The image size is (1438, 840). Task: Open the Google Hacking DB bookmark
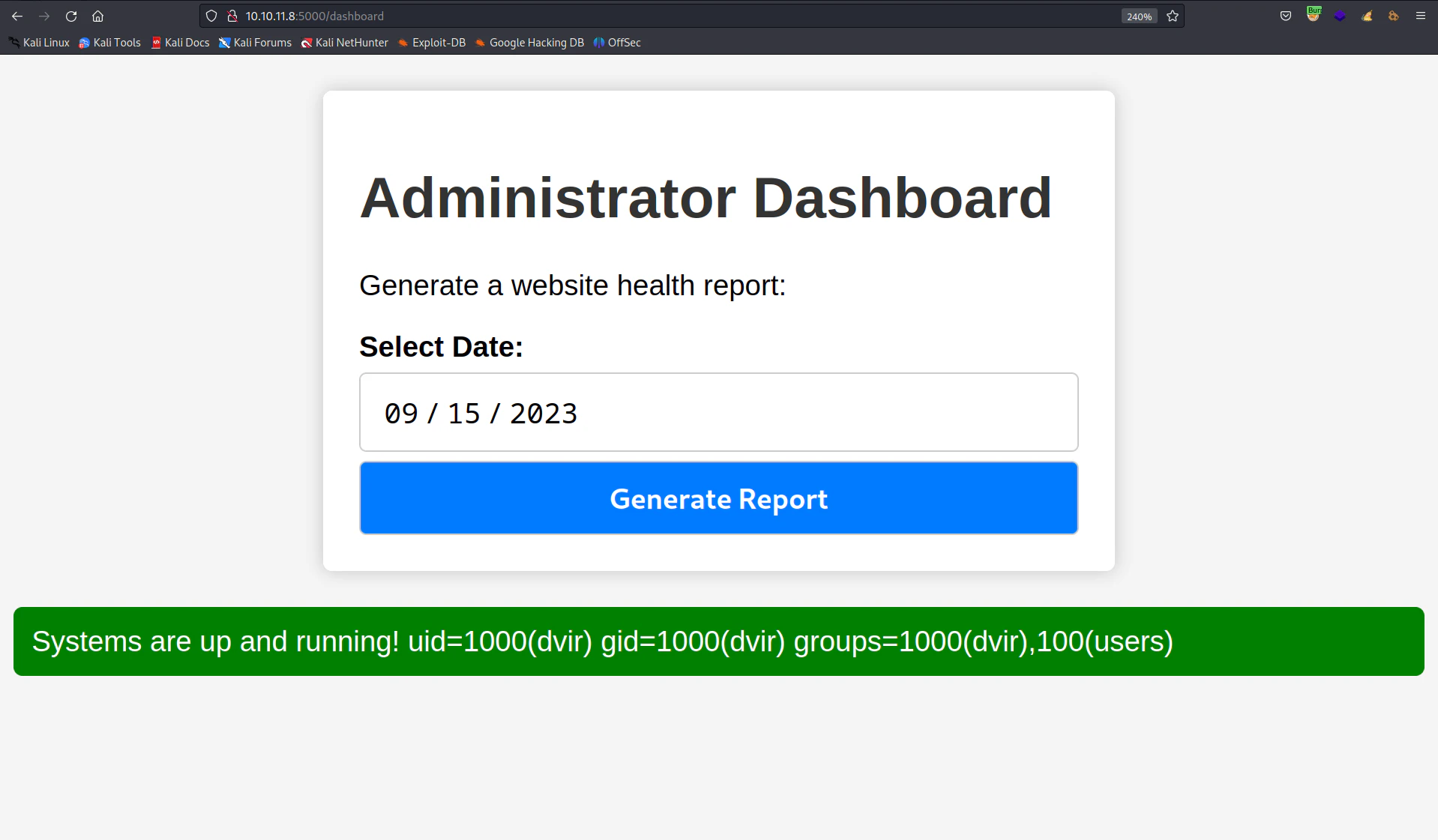[530, 43]
